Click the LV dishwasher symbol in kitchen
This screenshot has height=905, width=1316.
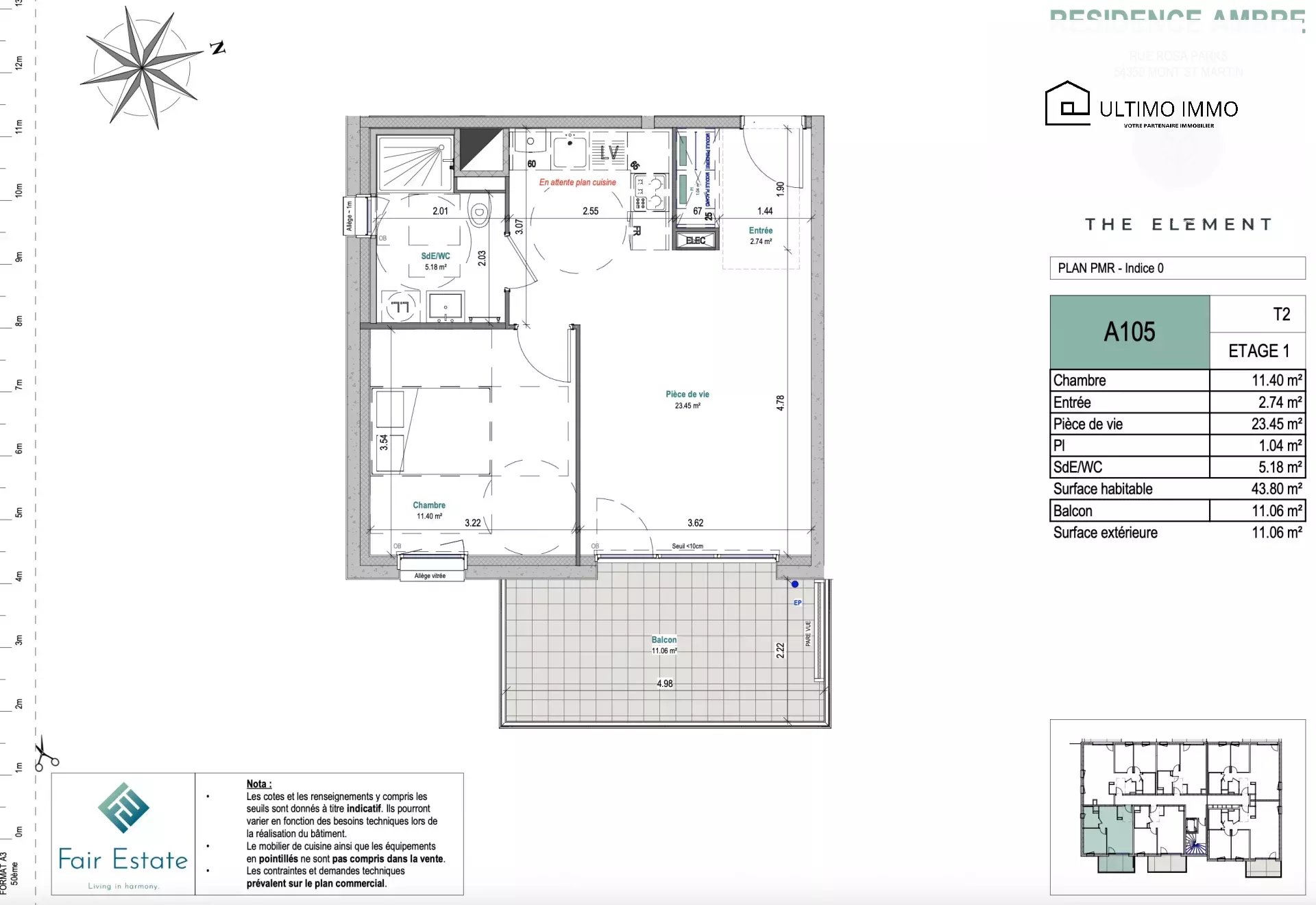(x=609, y=152)
